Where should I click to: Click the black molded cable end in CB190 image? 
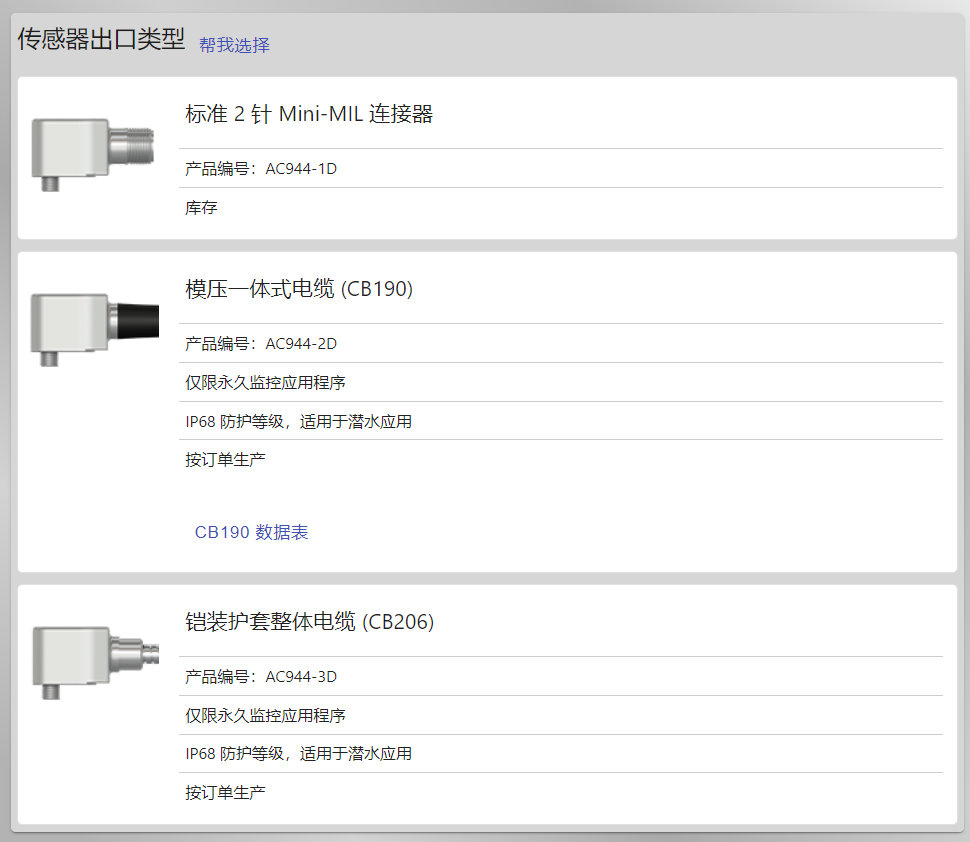click(x=137, y=321)
